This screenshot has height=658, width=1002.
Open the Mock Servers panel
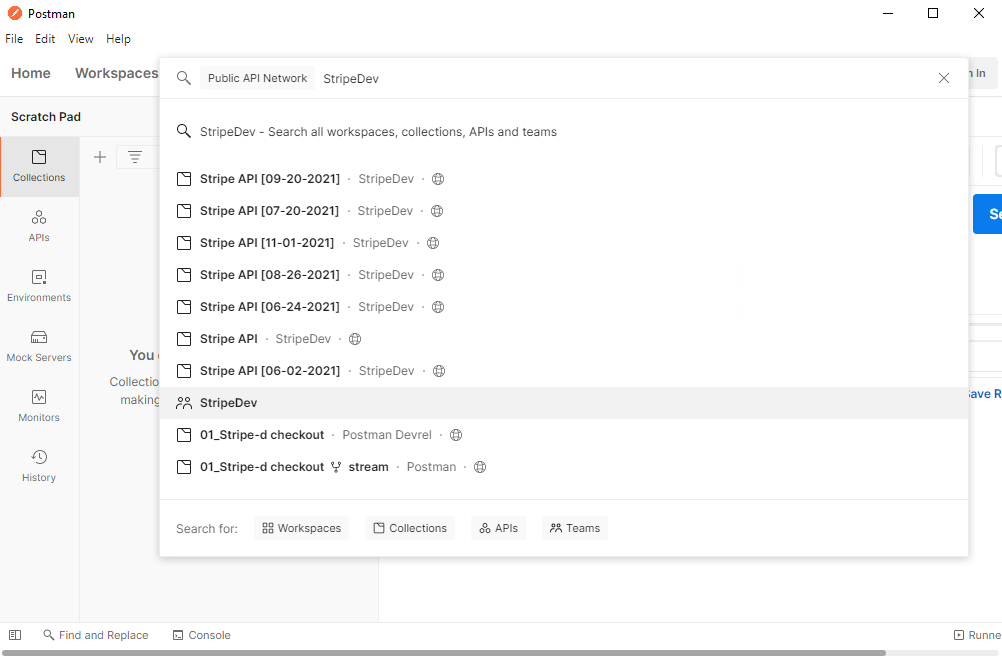click(x=38, y=346)
